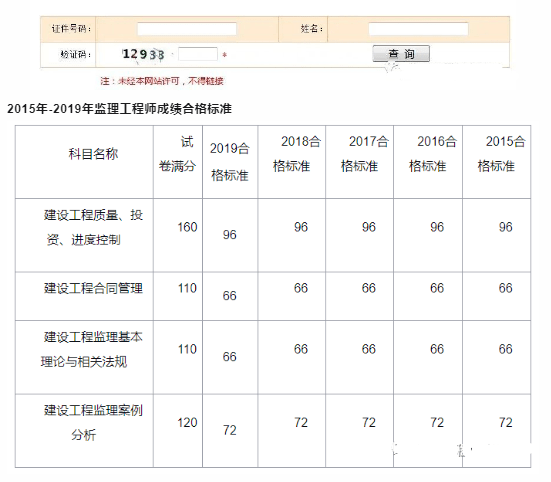Click full score 110 in 基本理论与相关法规 row
Image resolution: width=551 pixels, height=482 pixels.
pyautogui.click(x=187, y=349)
